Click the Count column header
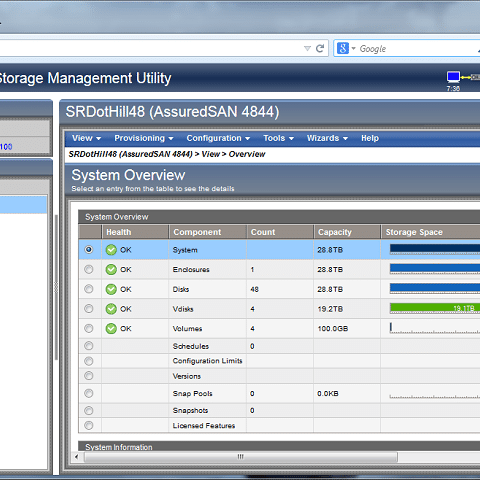Screen dimensions: 480x480 pyautogui.click(x=280, y=232)
